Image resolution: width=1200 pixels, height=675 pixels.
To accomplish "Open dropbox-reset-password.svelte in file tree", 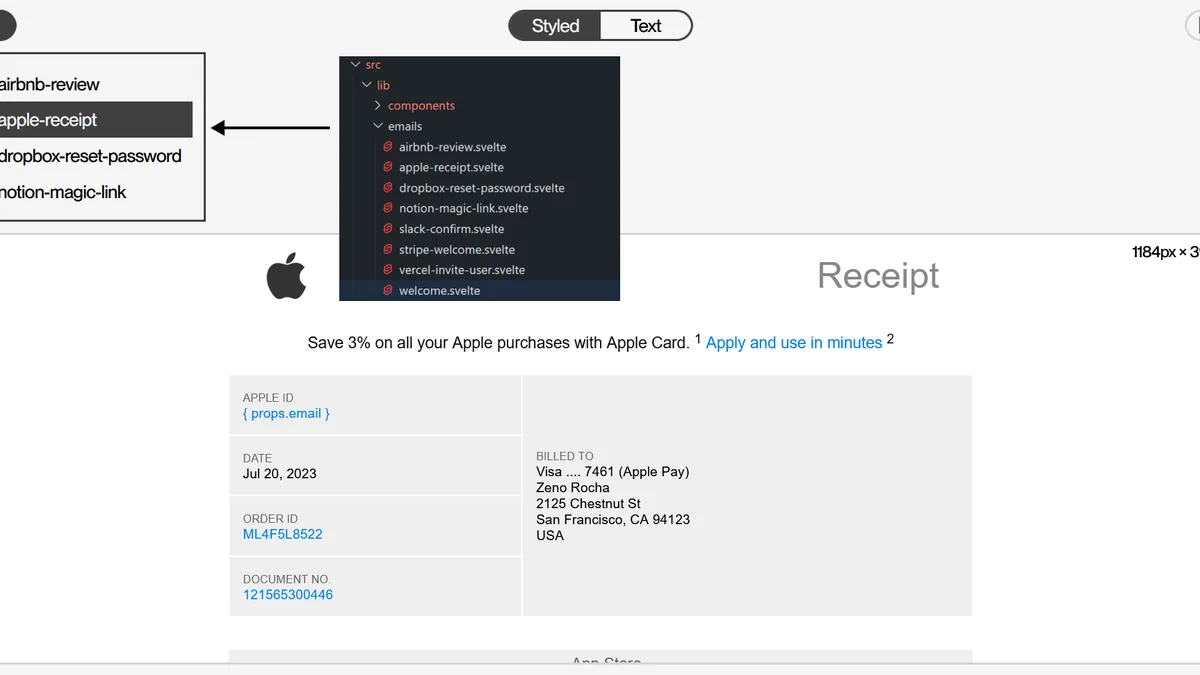I will pos(482,188).
